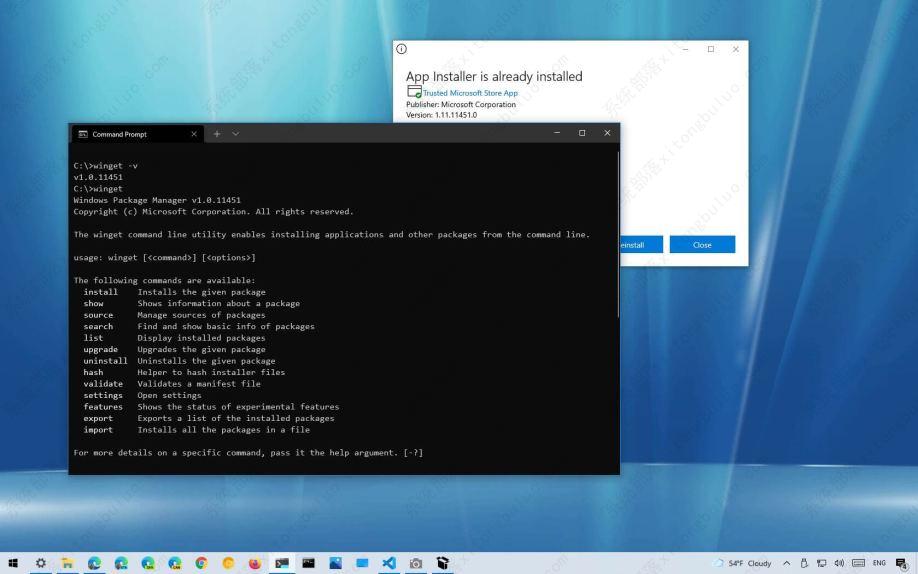
Task: Open the Windows Start menu
Action: pyautogui.click(x=13, y=563)
